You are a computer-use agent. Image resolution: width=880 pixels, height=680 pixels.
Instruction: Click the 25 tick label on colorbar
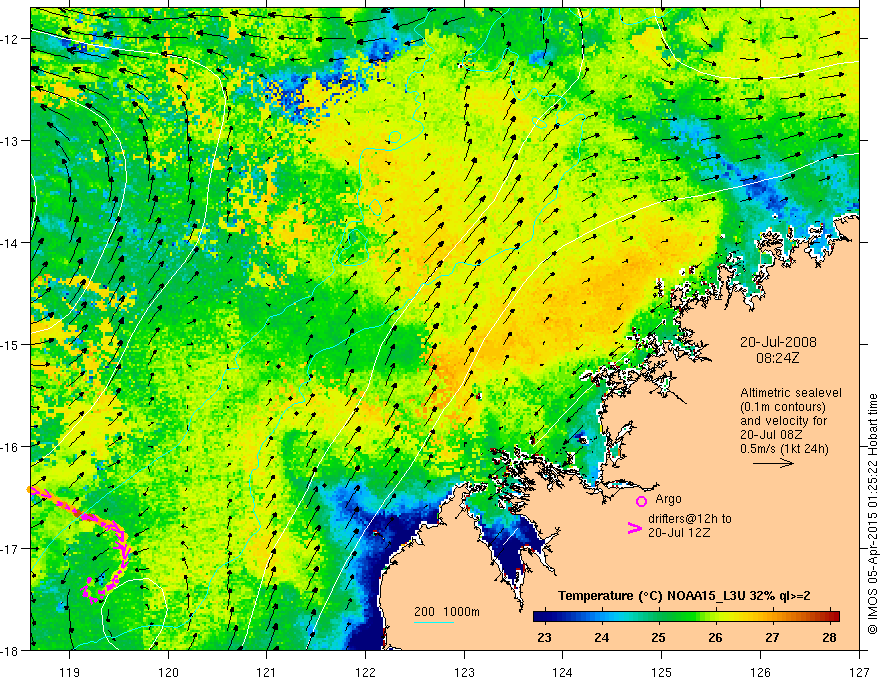click(658, 637)
